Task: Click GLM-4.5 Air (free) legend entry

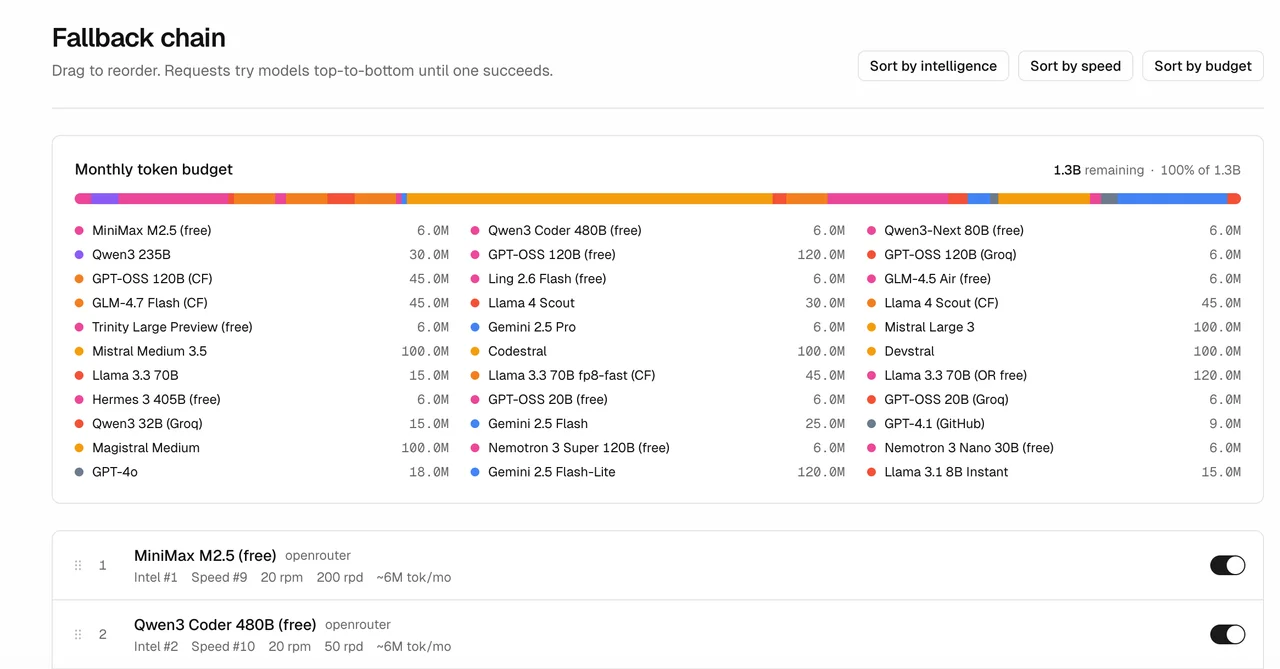Action: coord(937,279)
